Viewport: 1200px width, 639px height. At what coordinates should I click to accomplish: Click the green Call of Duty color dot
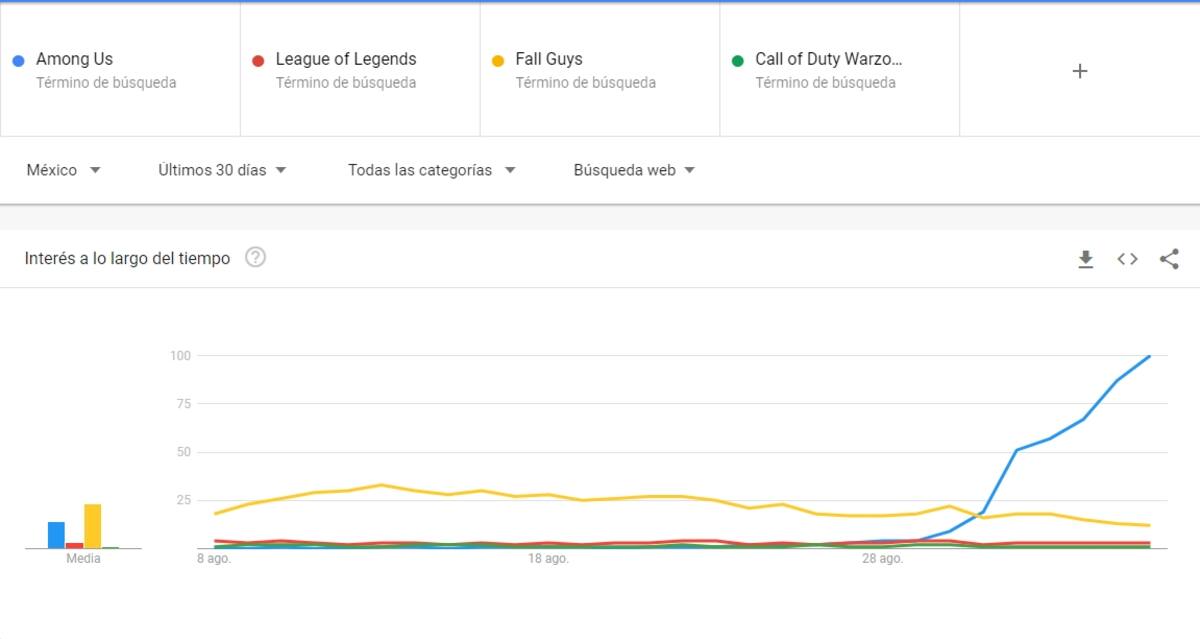(x=738, y=61)
